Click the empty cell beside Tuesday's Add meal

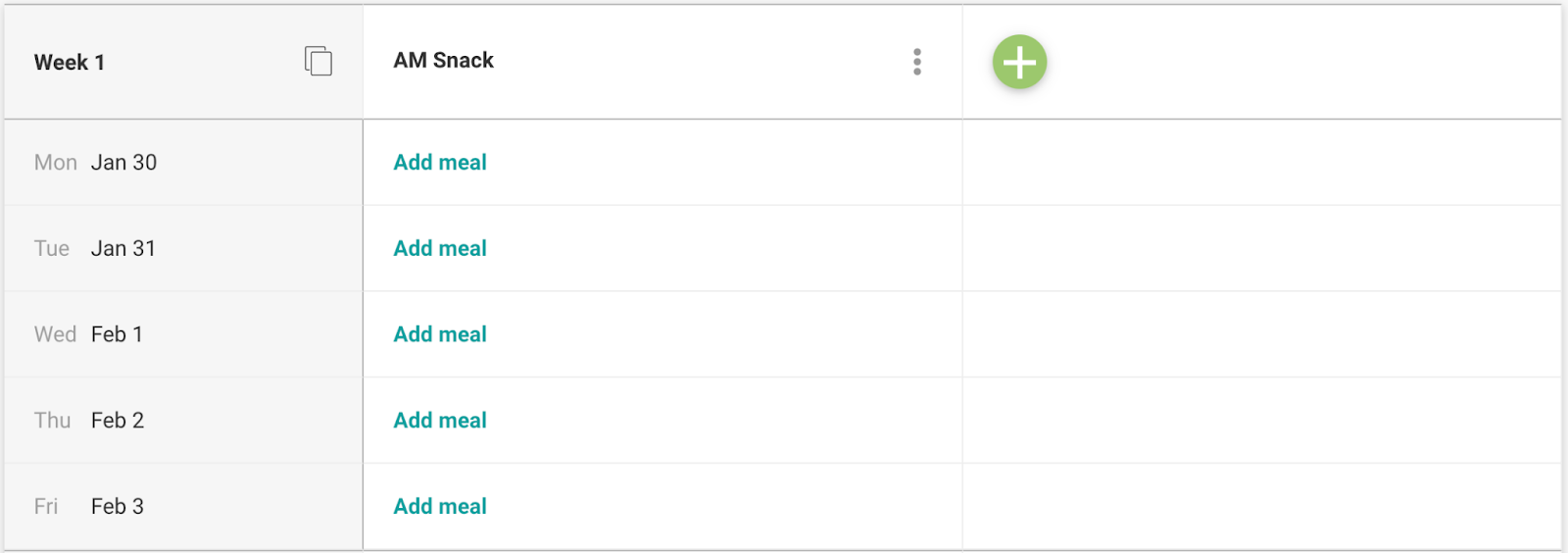click(1261, 249)
